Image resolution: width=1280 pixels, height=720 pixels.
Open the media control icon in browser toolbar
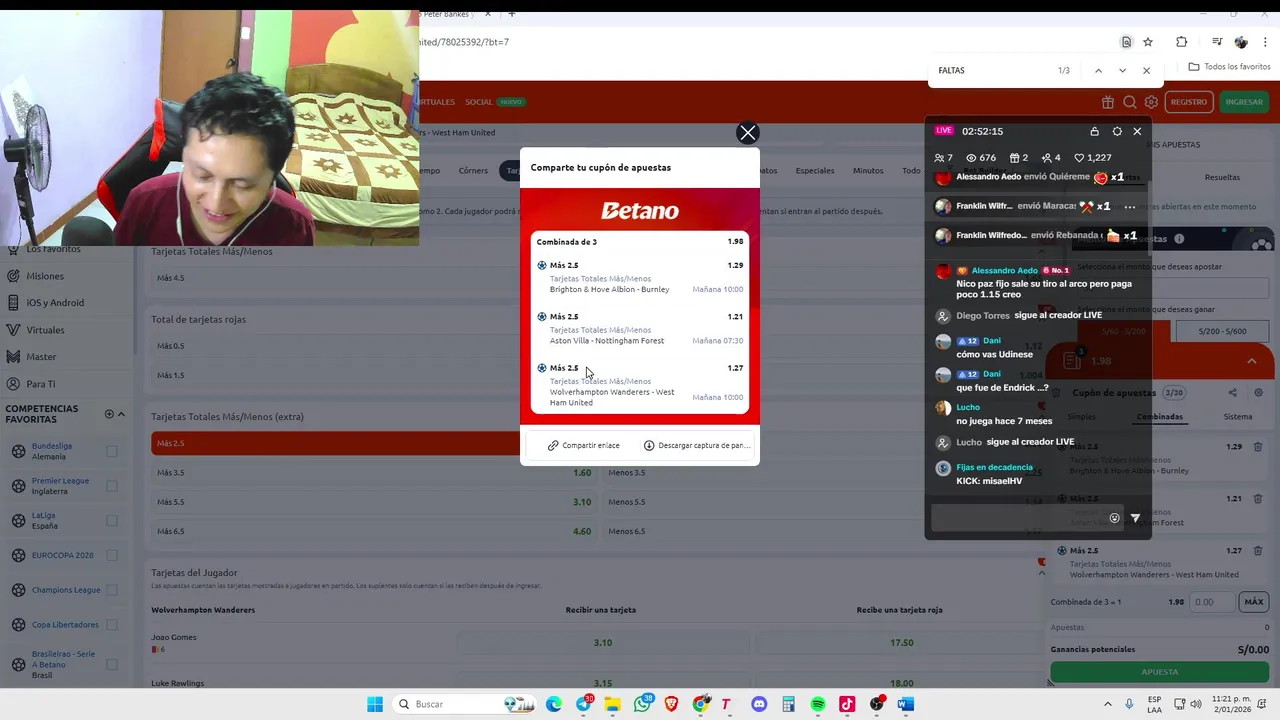click(1217, 42)
